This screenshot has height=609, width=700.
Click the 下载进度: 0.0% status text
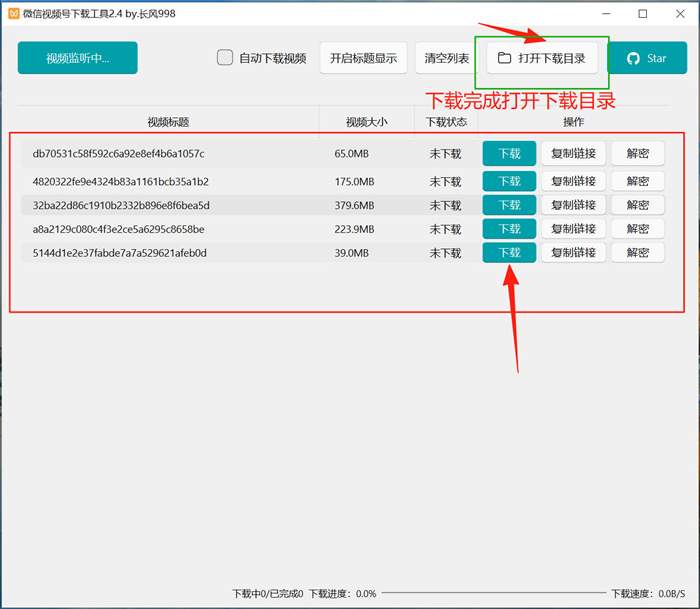[x=342, y=593]
